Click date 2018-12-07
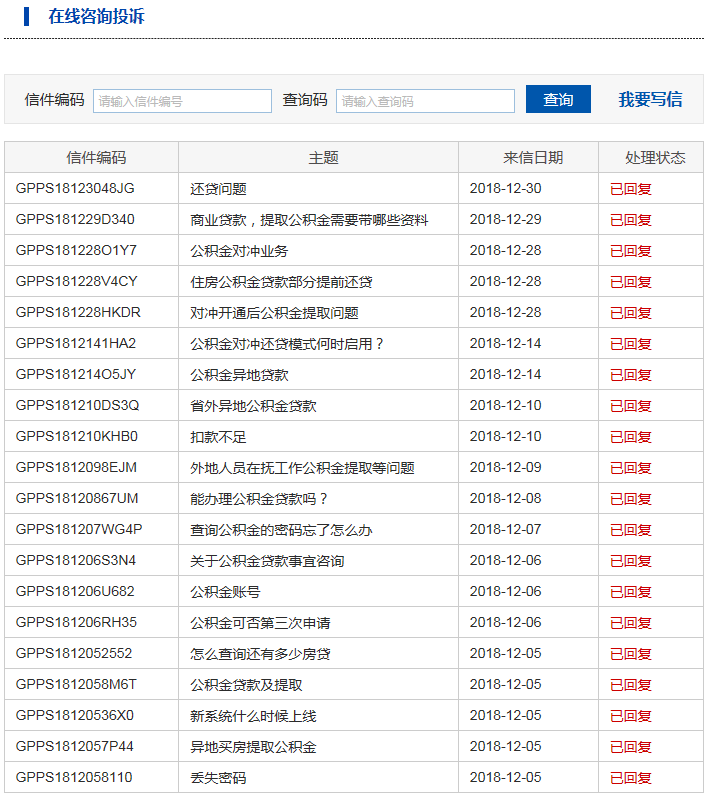This screenshot has height=795, width=707. pos(506,529)
